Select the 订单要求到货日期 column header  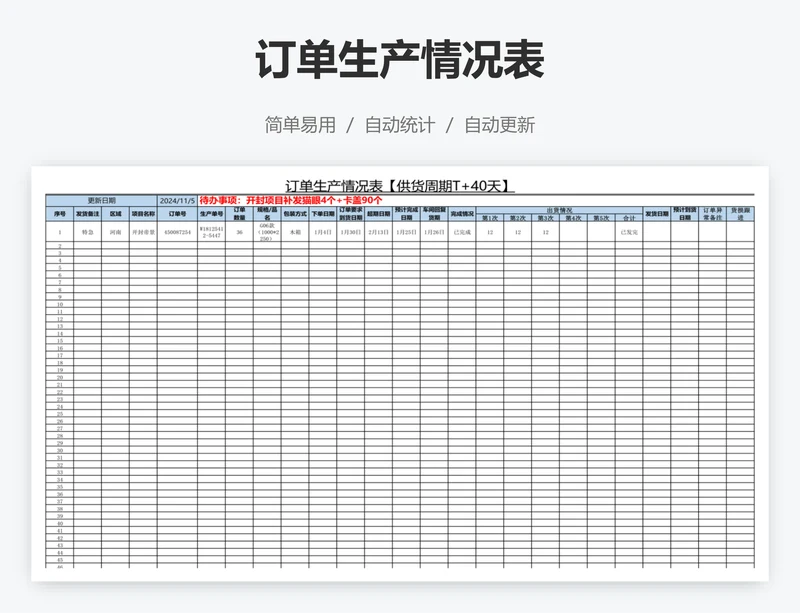pyautogui.click(x=351, y=214)
